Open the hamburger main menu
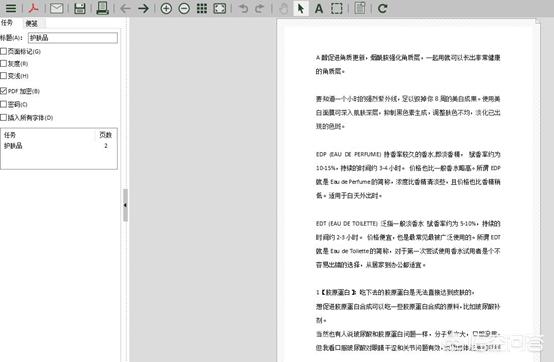 (x=11, y=8)
